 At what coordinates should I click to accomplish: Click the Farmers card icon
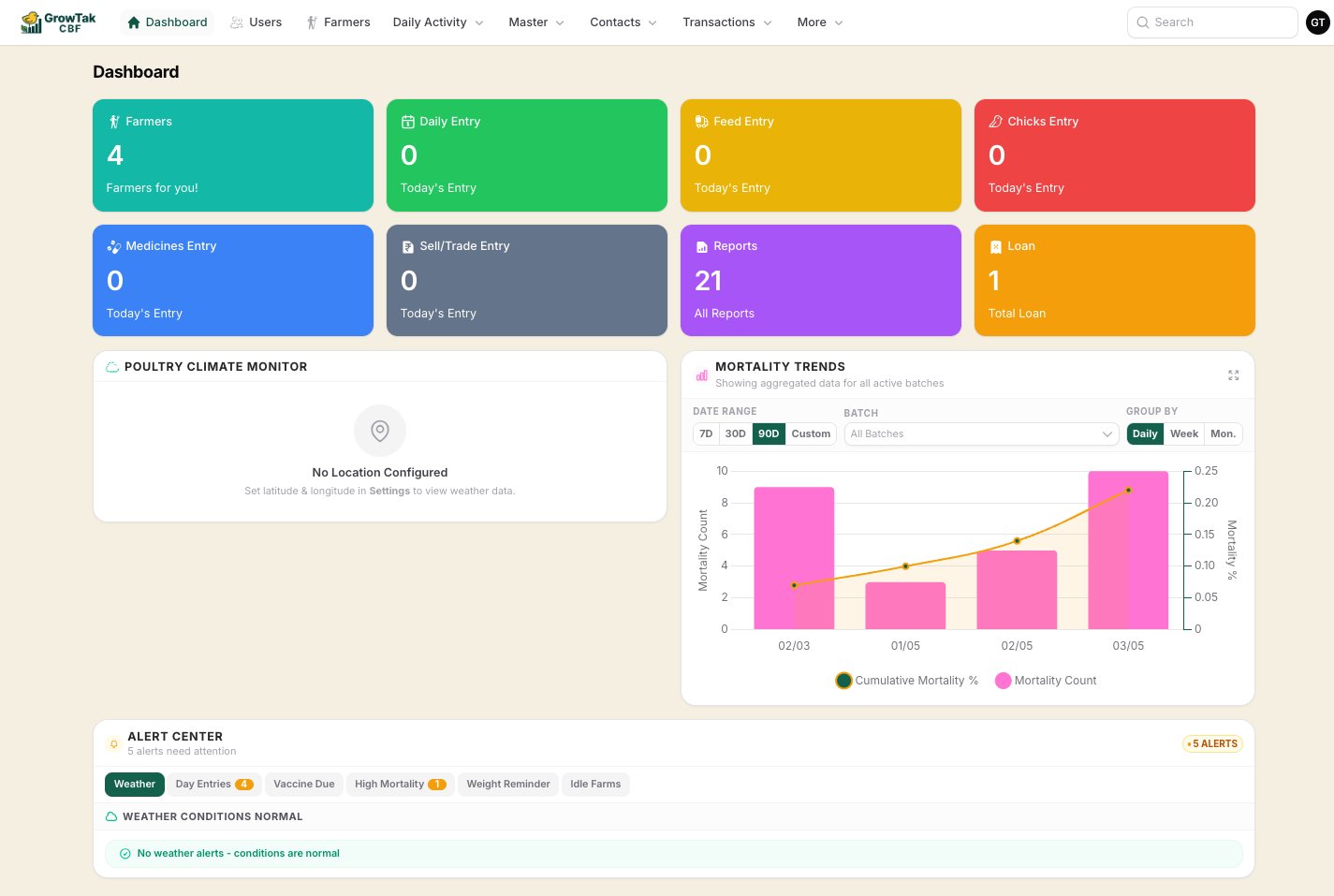pyautogui.click(x=114, y=122)
